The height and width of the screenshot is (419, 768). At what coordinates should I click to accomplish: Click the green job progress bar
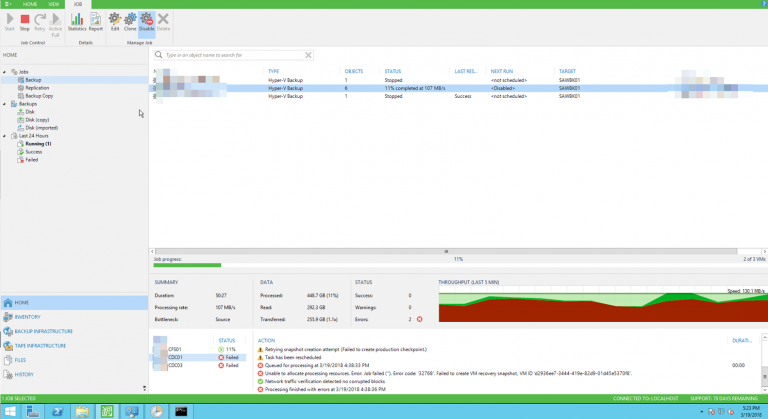[187, 265]
